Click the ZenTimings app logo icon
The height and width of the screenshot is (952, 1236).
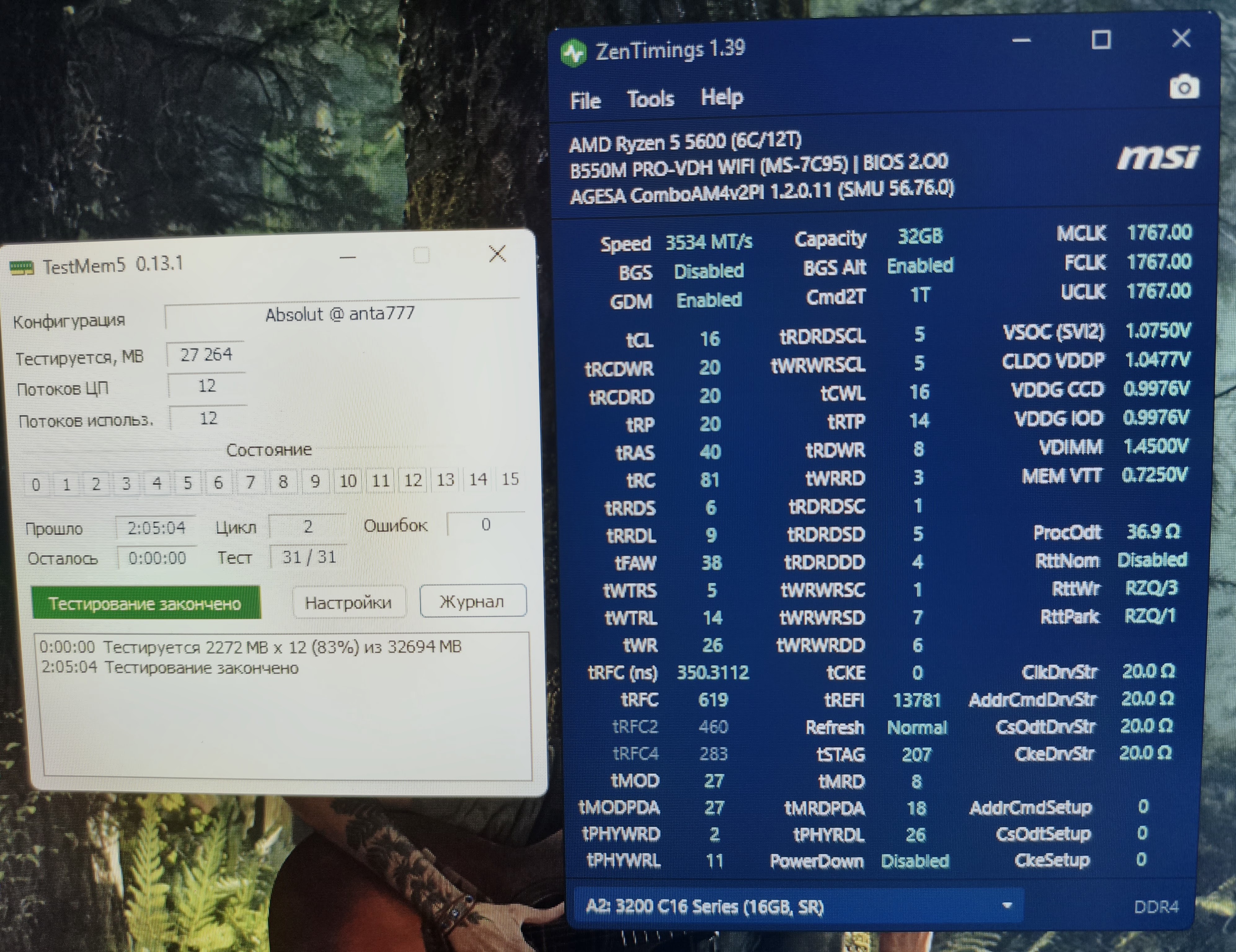574,53
